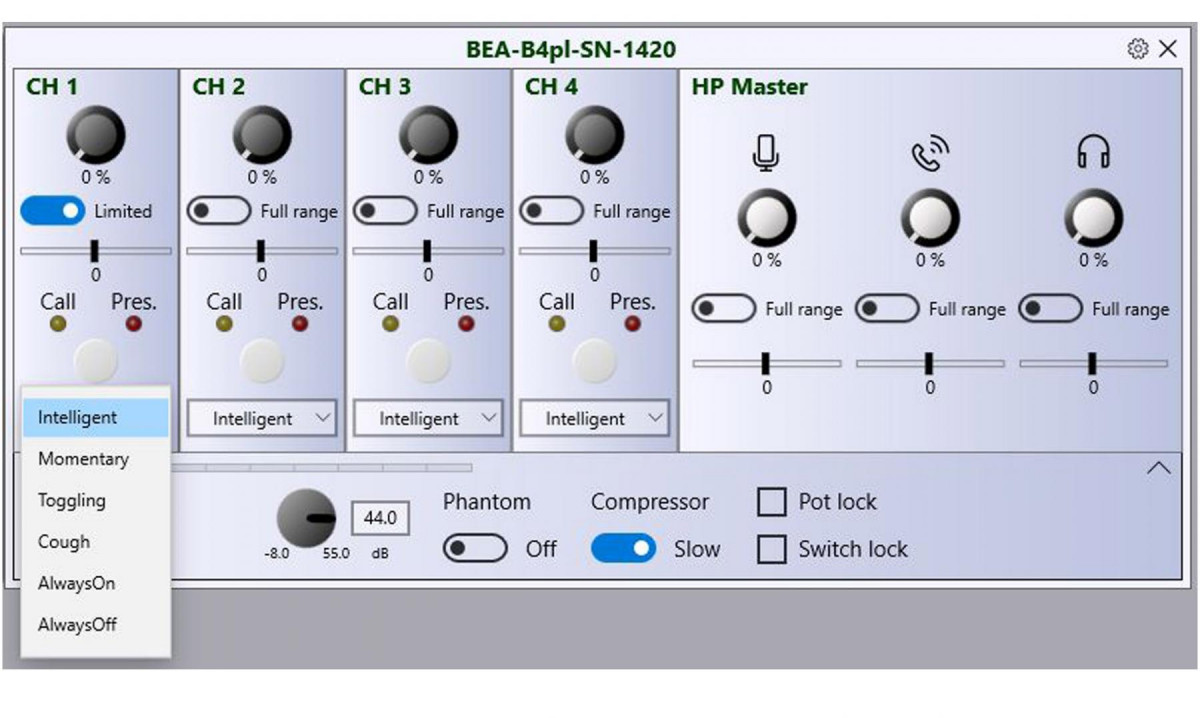
Task: Click the 44.0 dB gain input field
Action: 380,518
